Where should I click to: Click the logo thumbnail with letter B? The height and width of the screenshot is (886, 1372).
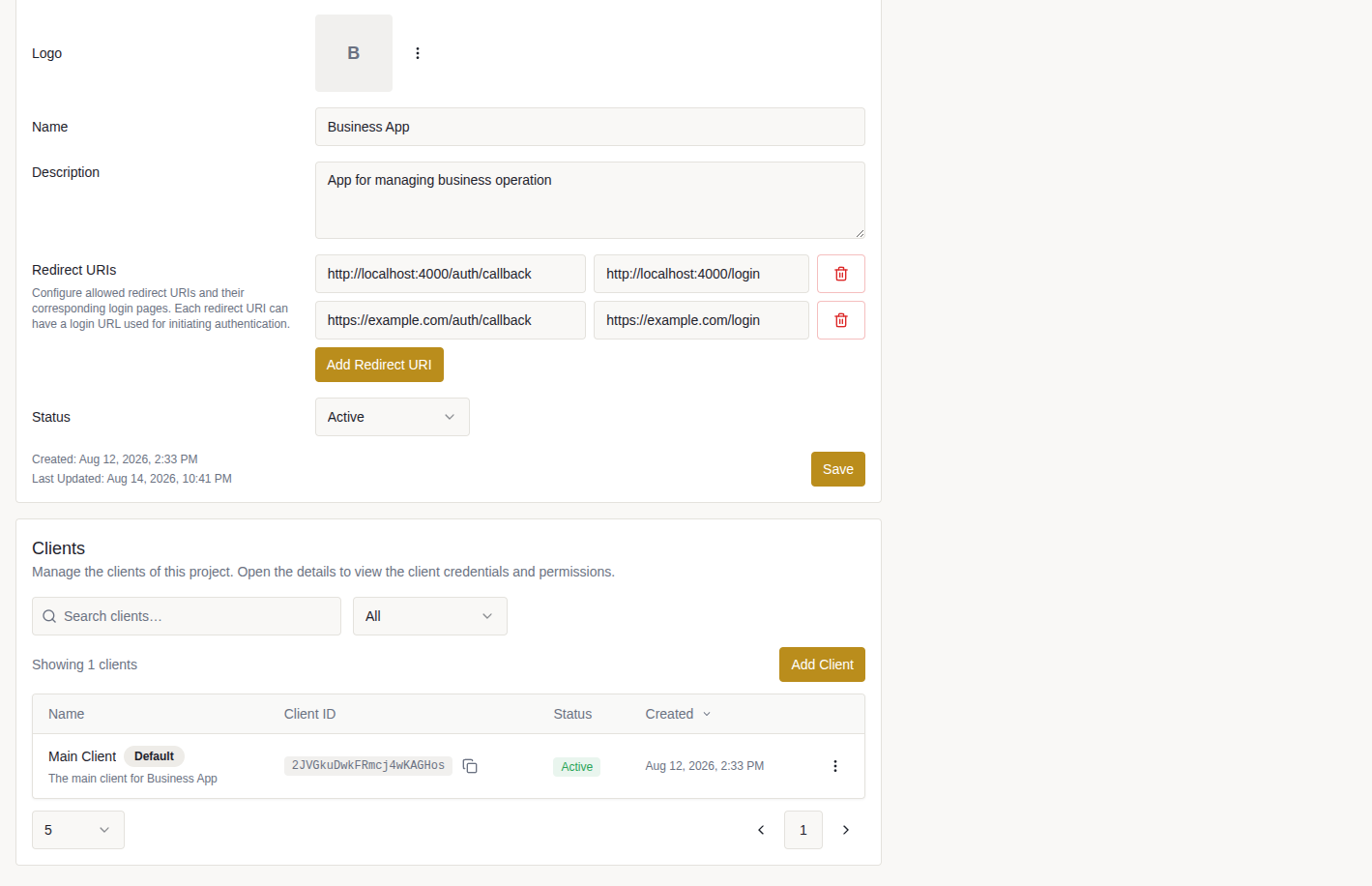354,53
